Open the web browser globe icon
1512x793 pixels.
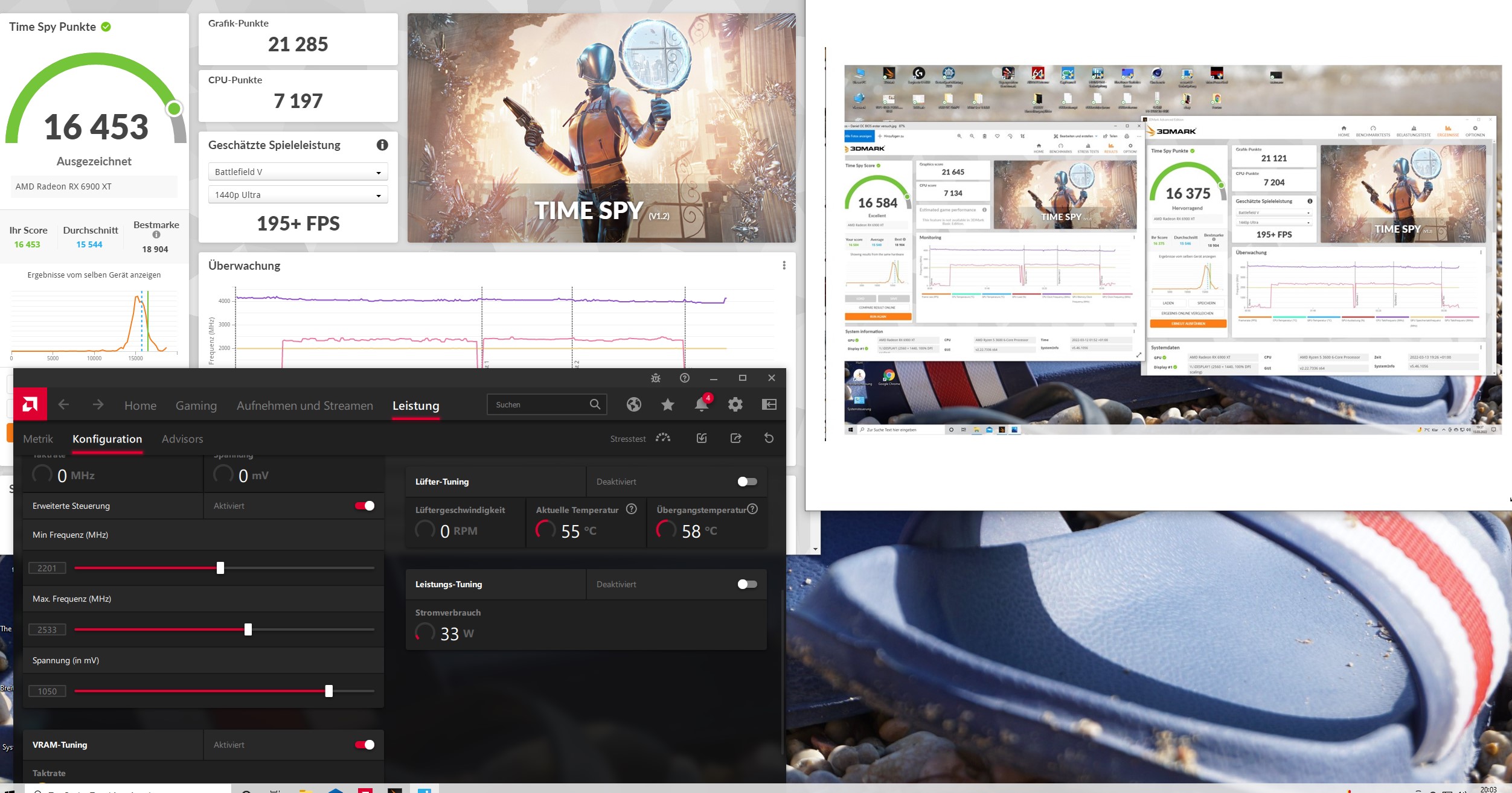coord(633,404)
